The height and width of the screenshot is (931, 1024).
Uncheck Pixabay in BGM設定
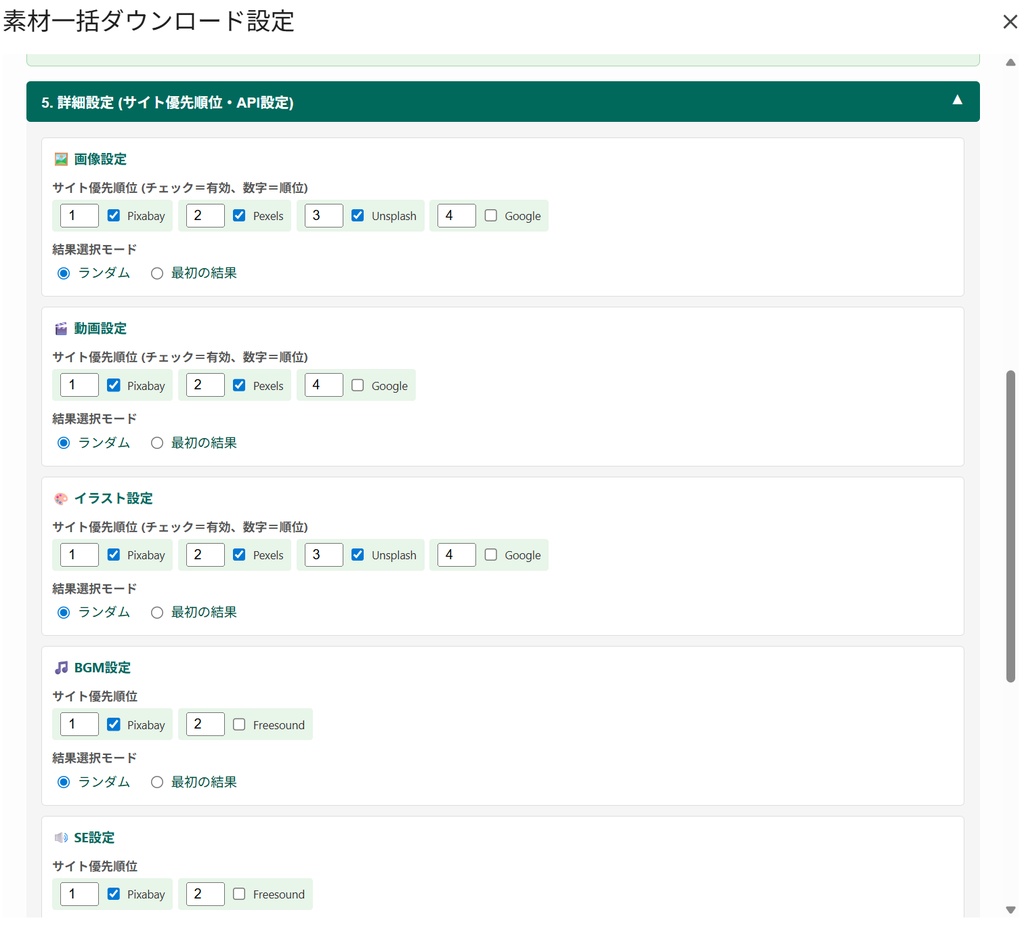point(113,724)
